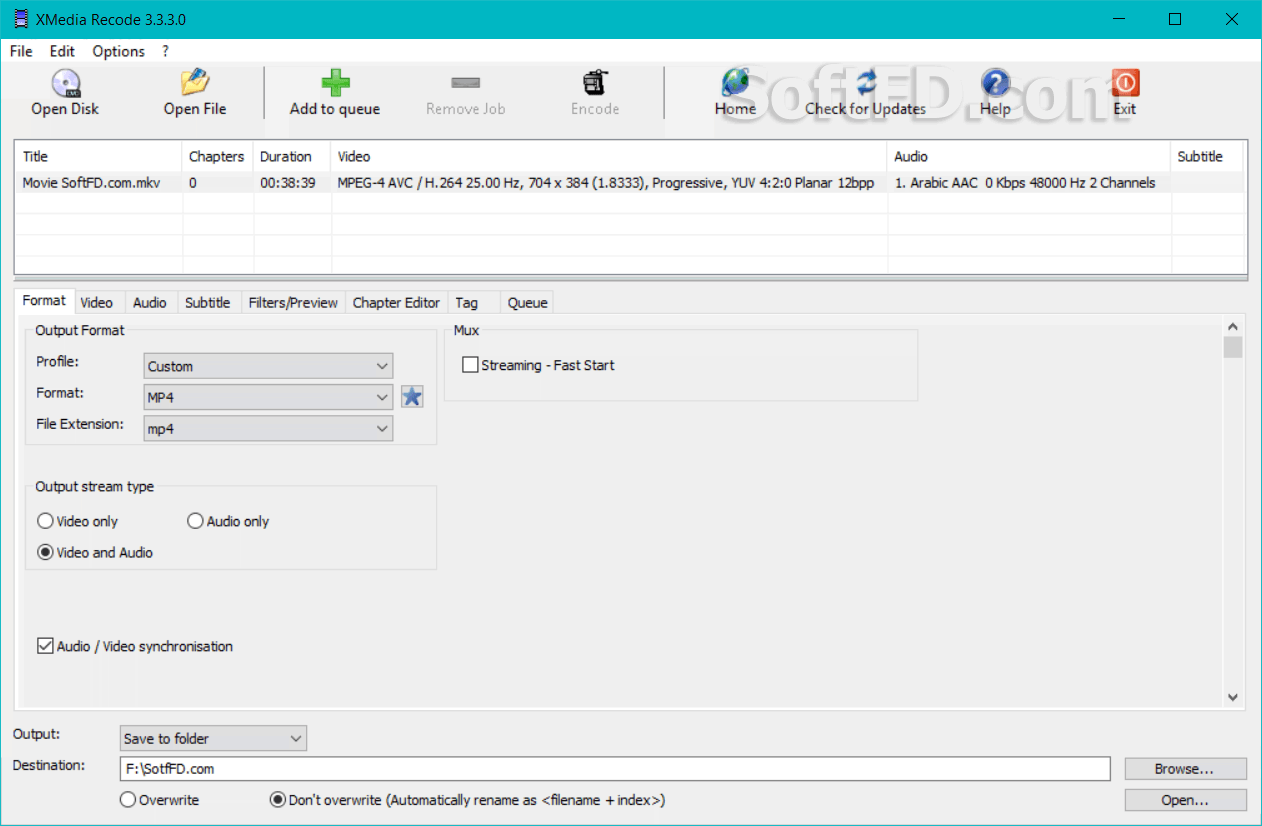Click the Encode toolbar icon
The width and height of the screenshot is (1262, 826).
coord(595,83)
